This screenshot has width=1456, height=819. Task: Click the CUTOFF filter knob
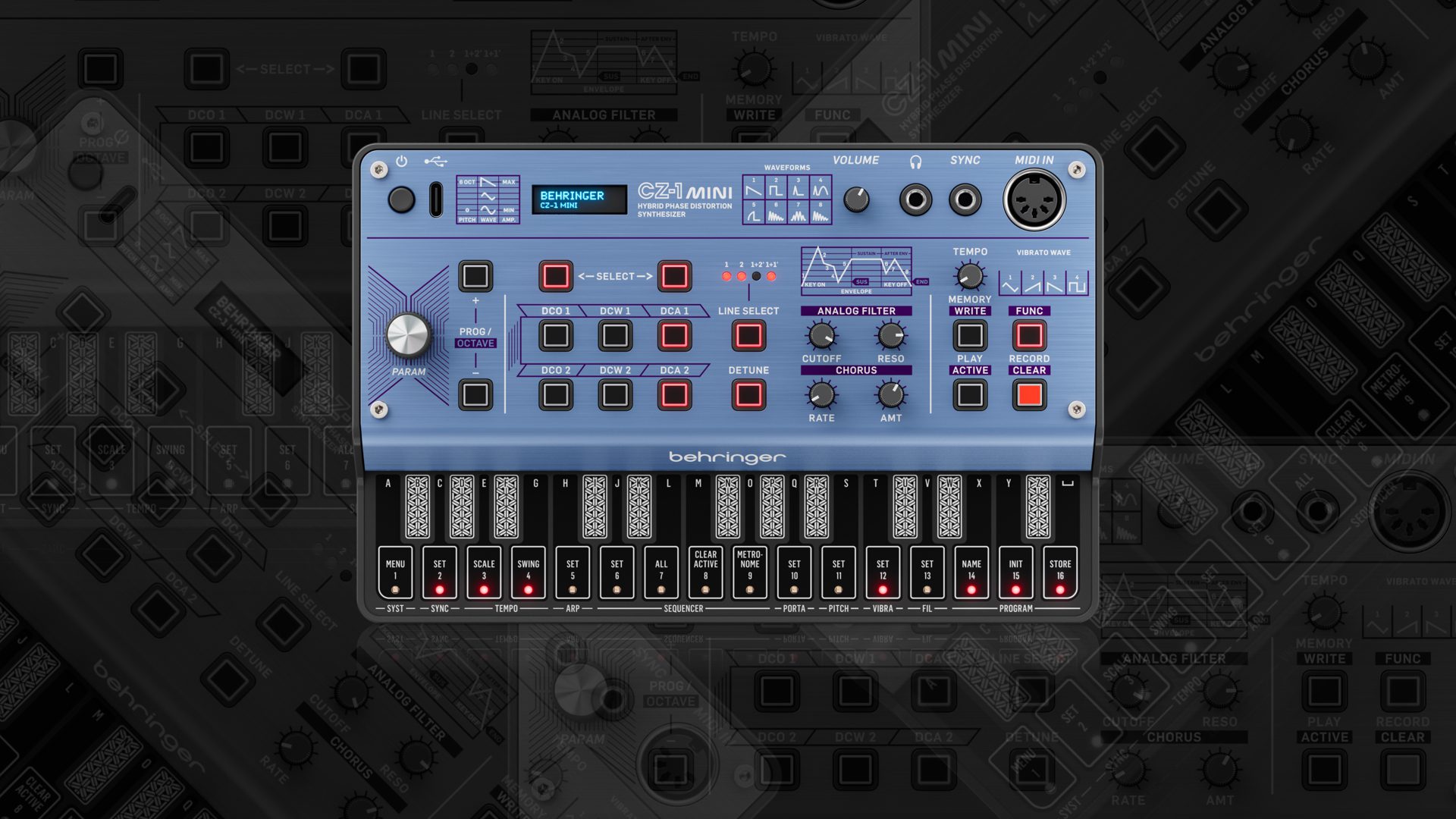(x=821, y=335)
